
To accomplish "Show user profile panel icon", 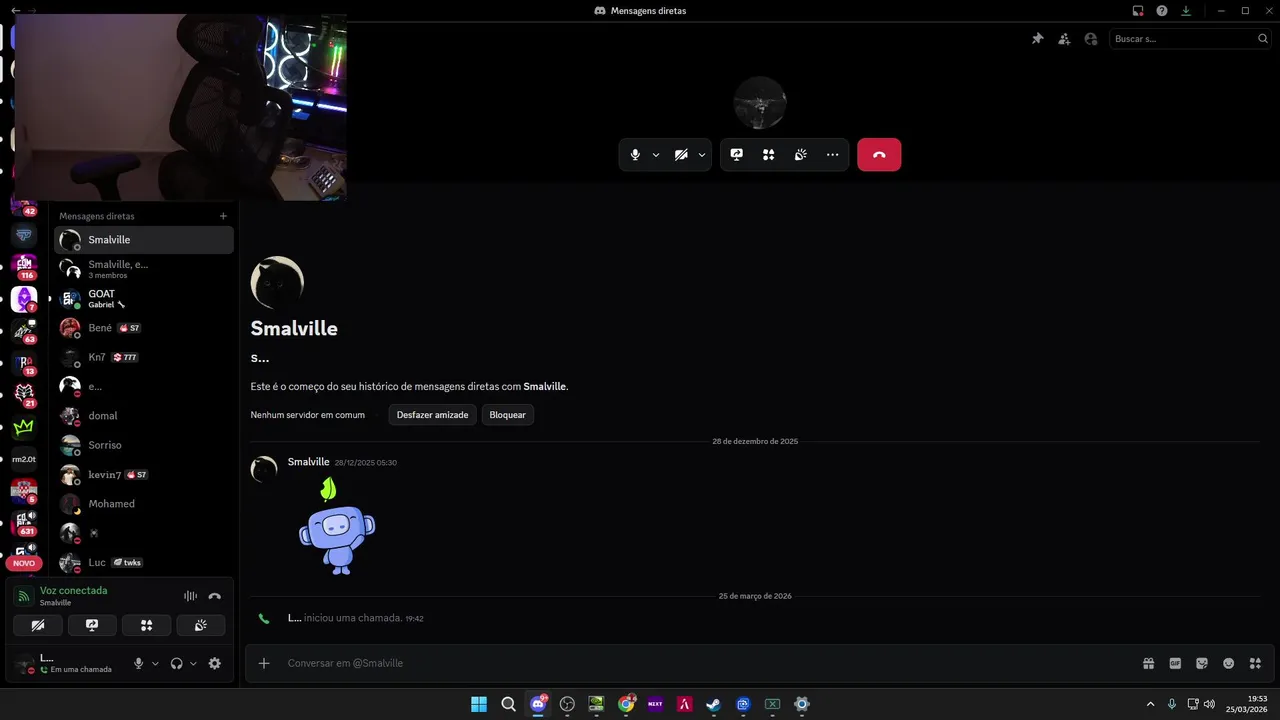I will click(1091, 39).
